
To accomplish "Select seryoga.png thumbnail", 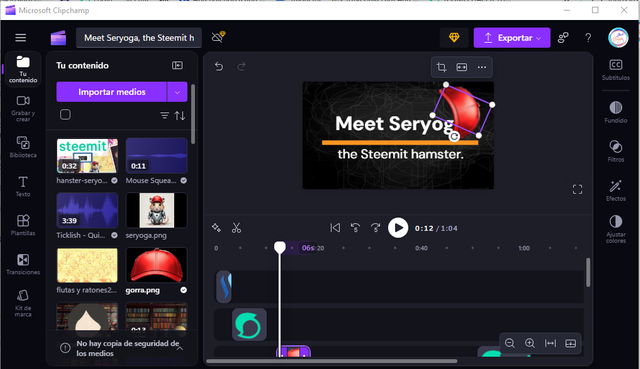I will [x=157, y=210].
